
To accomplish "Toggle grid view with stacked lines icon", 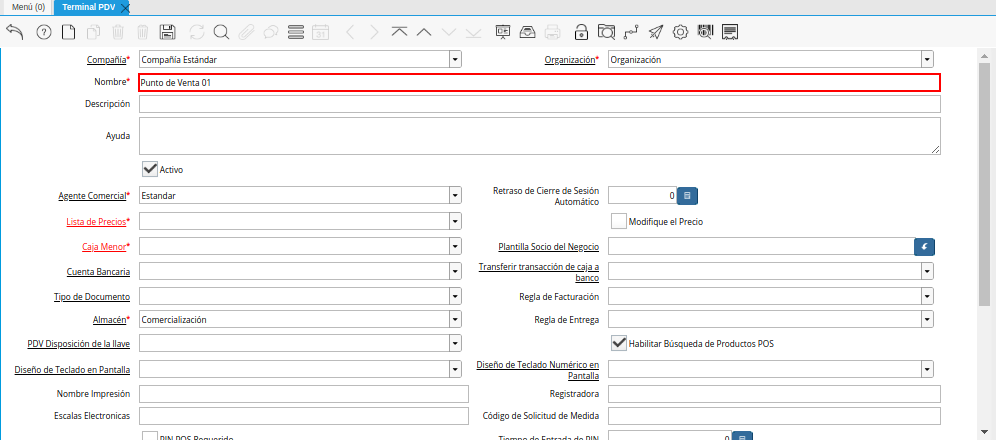I will coord(296,32).
